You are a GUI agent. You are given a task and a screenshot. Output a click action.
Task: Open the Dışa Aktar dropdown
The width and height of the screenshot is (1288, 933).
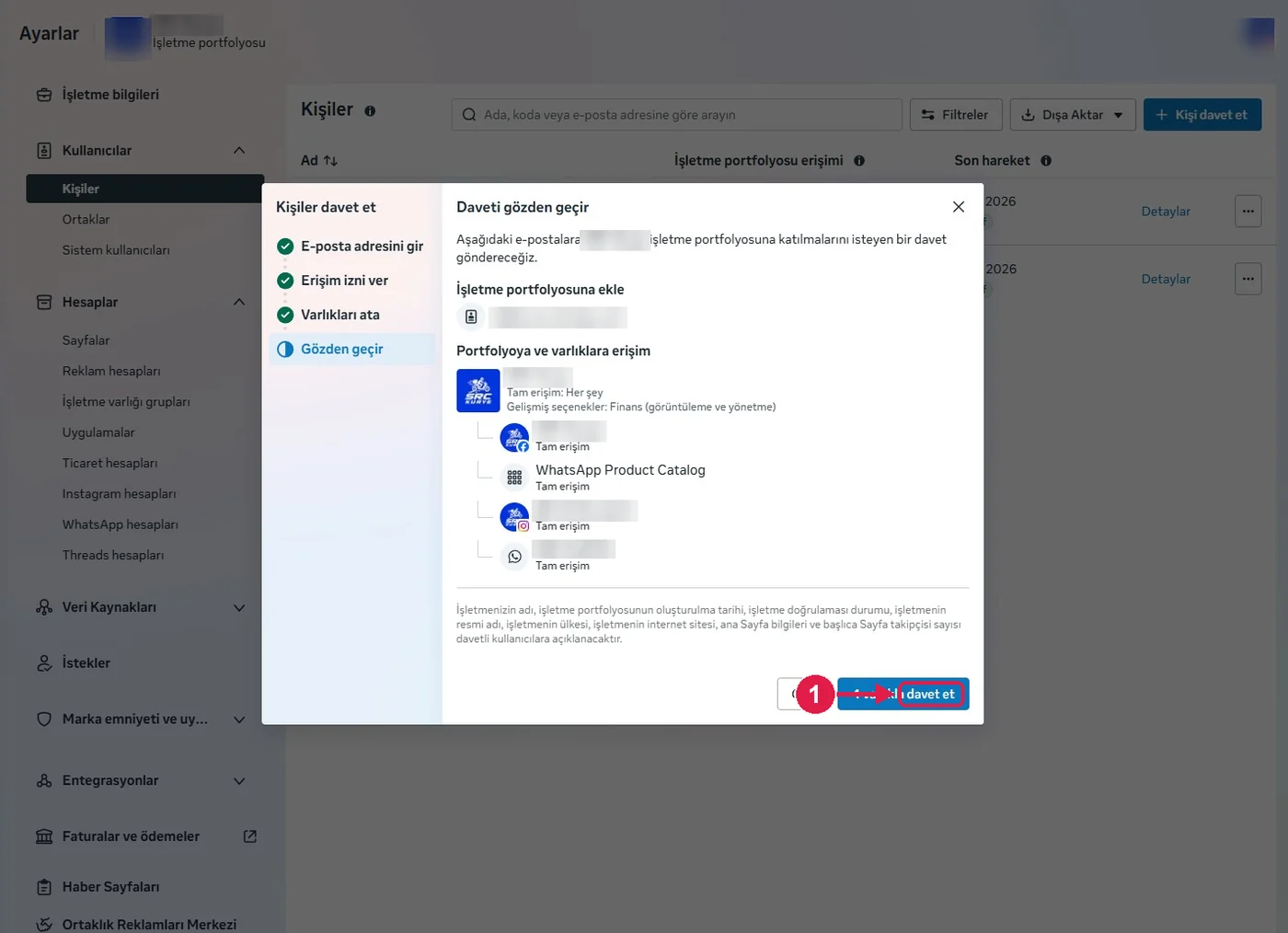[x=1073, y=115]
